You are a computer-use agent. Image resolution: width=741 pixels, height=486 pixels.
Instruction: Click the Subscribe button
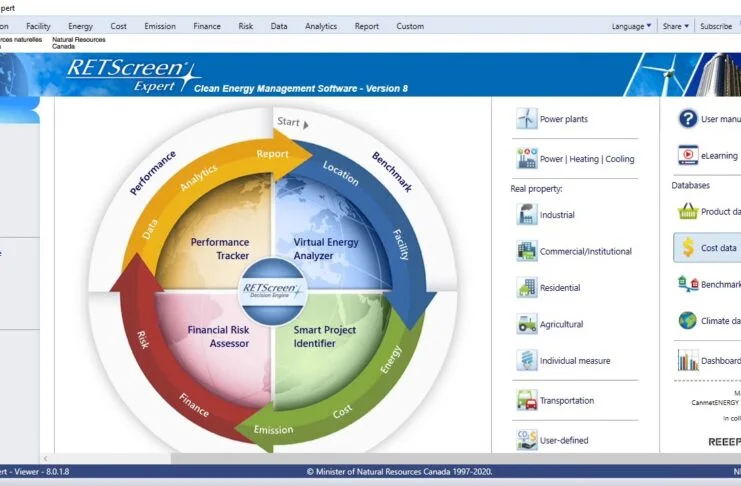[x=716, y=26]
